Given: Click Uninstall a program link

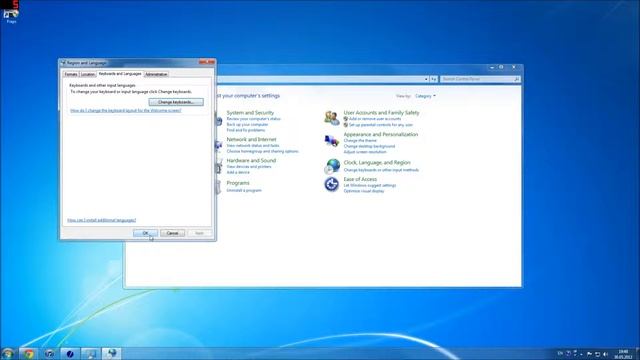Looking at the screenshot, I should coord(244,191).
